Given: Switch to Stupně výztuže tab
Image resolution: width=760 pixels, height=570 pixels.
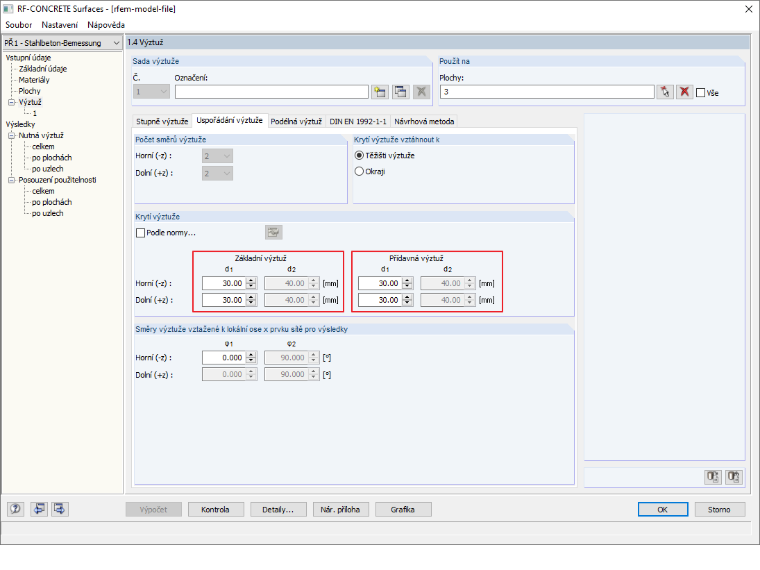Looking at the screenshot, I should 162,121.
